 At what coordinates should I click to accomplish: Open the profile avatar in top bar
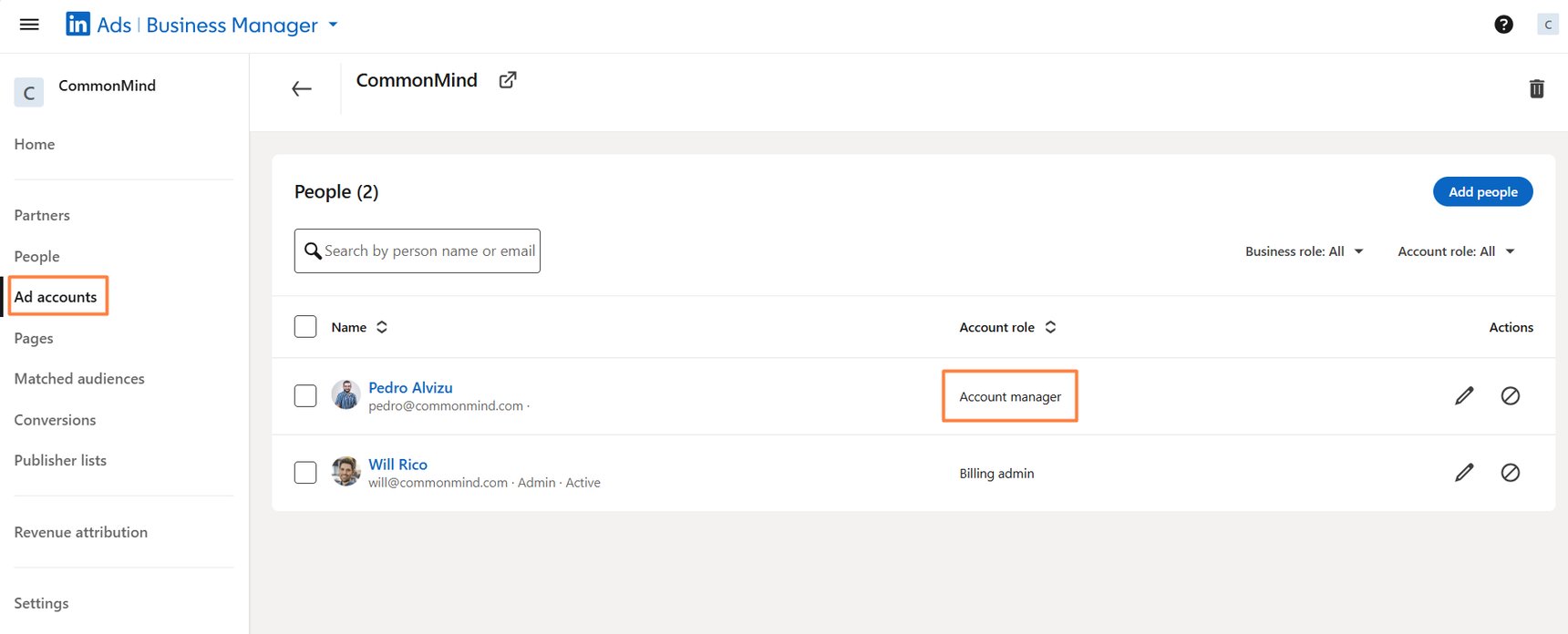coord(1547,25)
